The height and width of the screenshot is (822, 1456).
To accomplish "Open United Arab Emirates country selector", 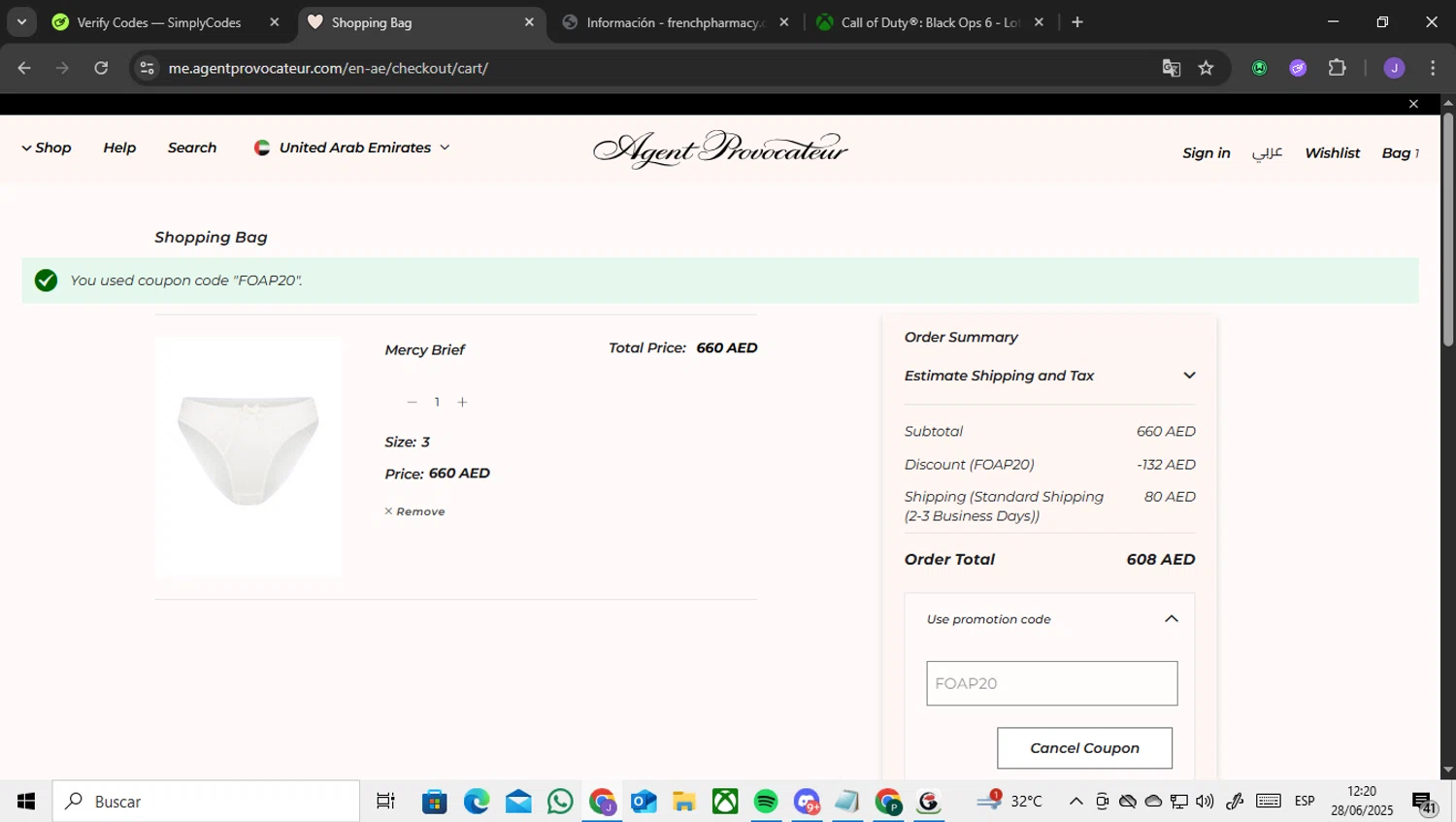I will coord(352,148).
